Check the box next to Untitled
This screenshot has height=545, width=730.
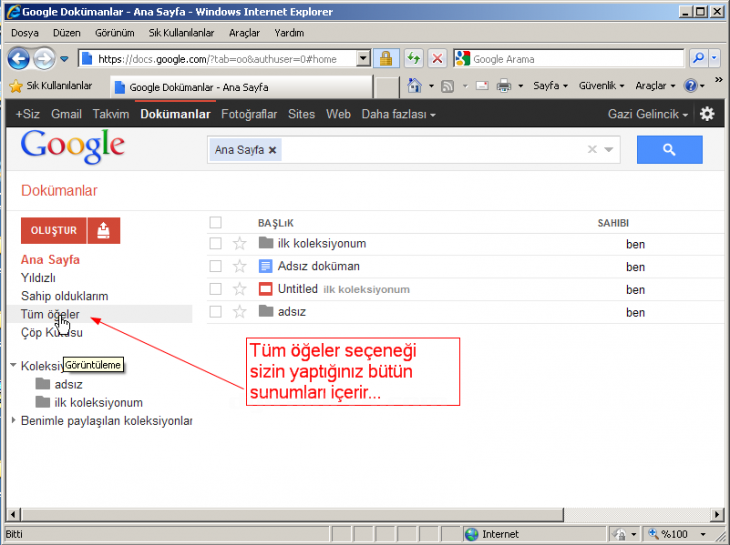pos(215,290)
